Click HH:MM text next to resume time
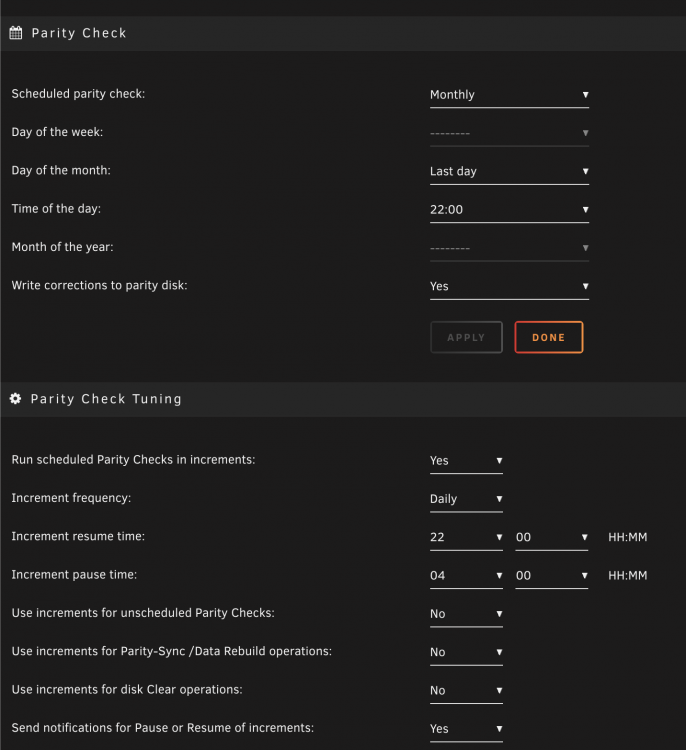Image resolution: width=686 pixels, height=750 pixels. coord(628,537)
